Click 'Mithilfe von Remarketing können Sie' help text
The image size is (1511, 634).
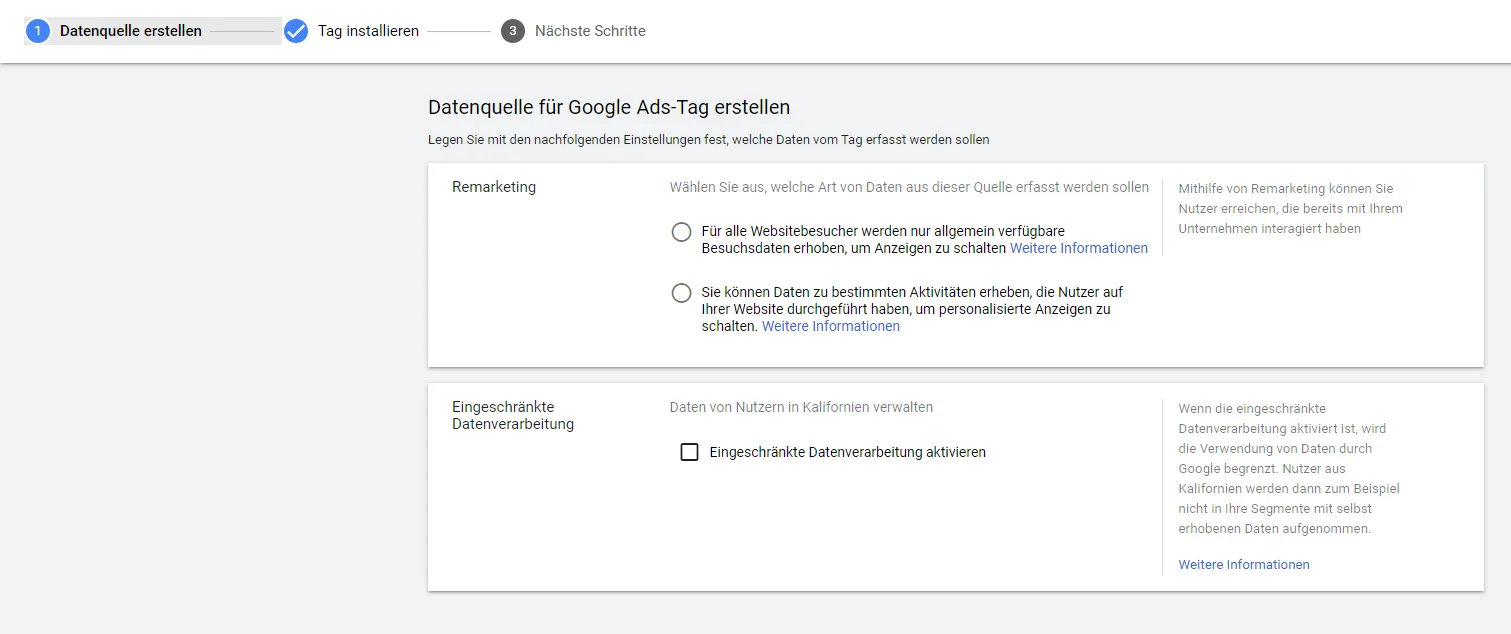pos(1290,208)
